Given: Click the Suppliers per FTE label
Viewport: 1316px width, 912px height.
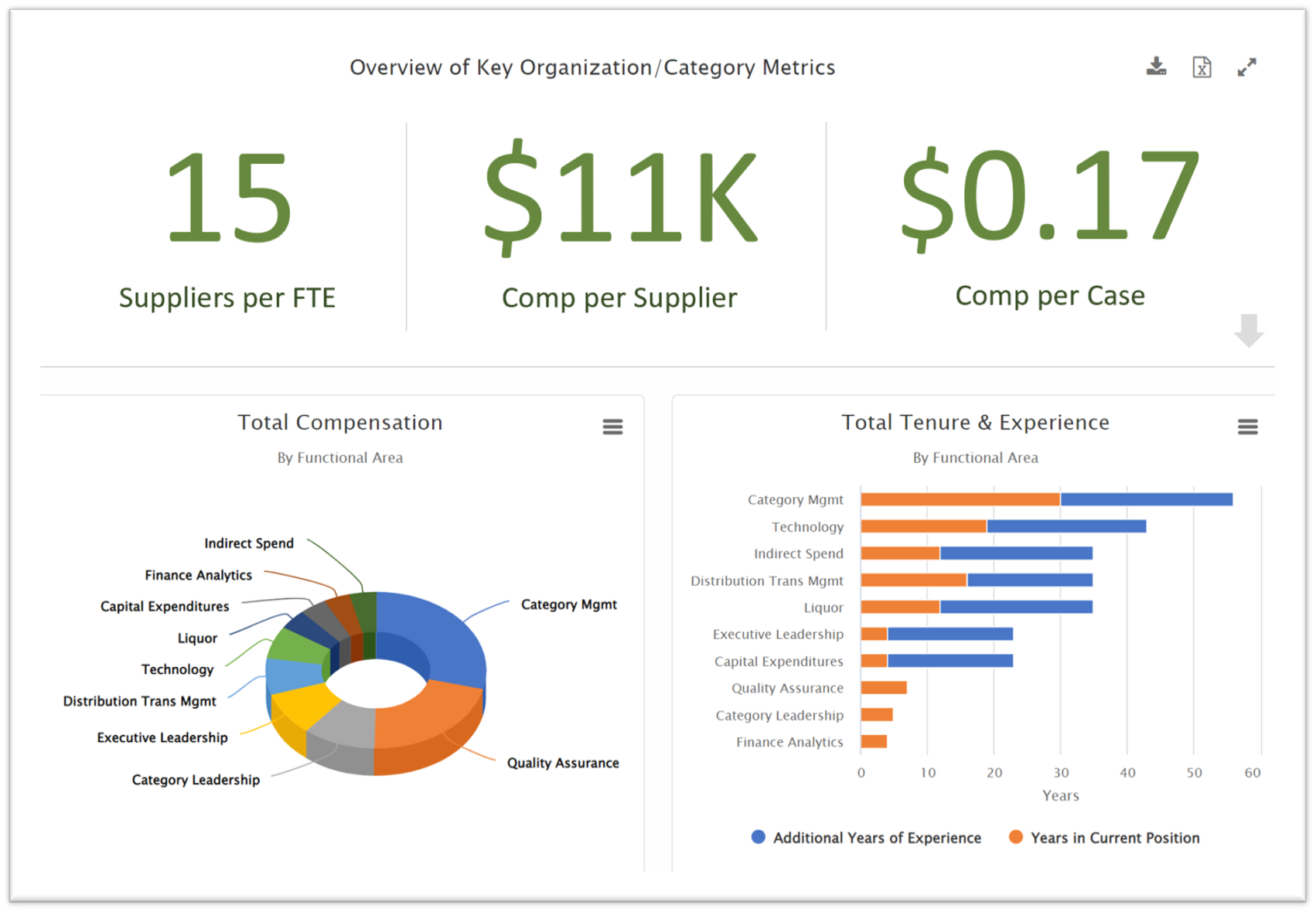Looking at the screenshot, I should pos(227,298).
